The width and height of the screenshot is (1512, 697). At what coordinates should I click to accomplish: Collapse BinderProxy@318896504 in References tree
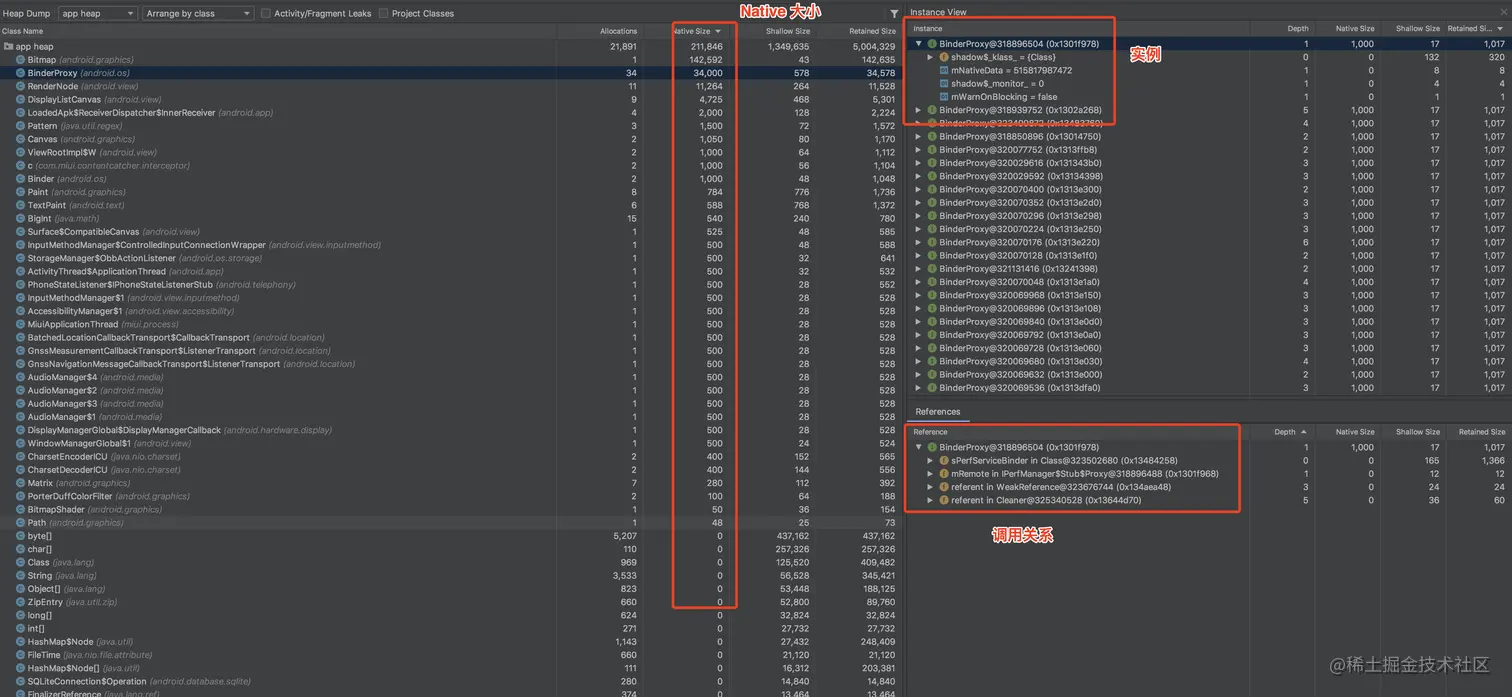click(919, 447)
